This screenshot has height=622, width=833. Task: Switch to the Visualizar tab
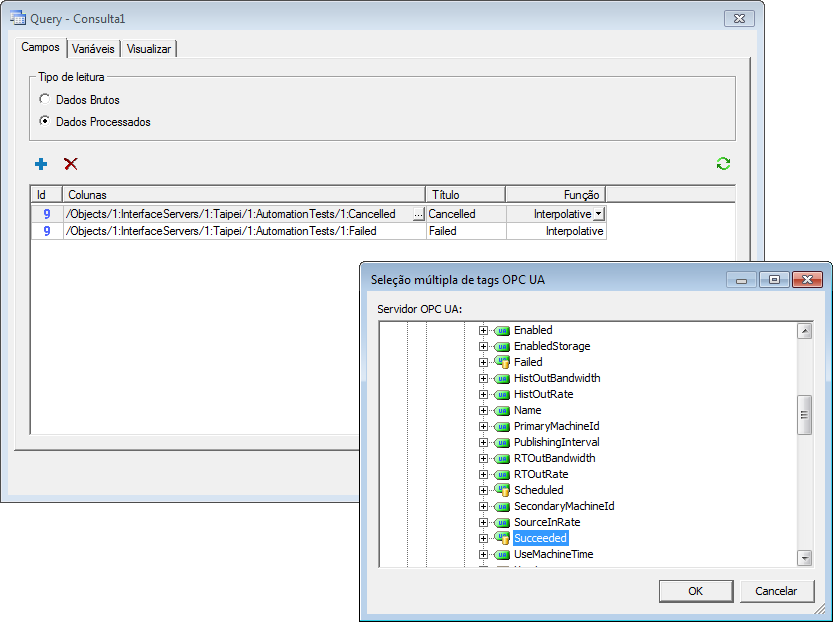(x=149, y=49)
